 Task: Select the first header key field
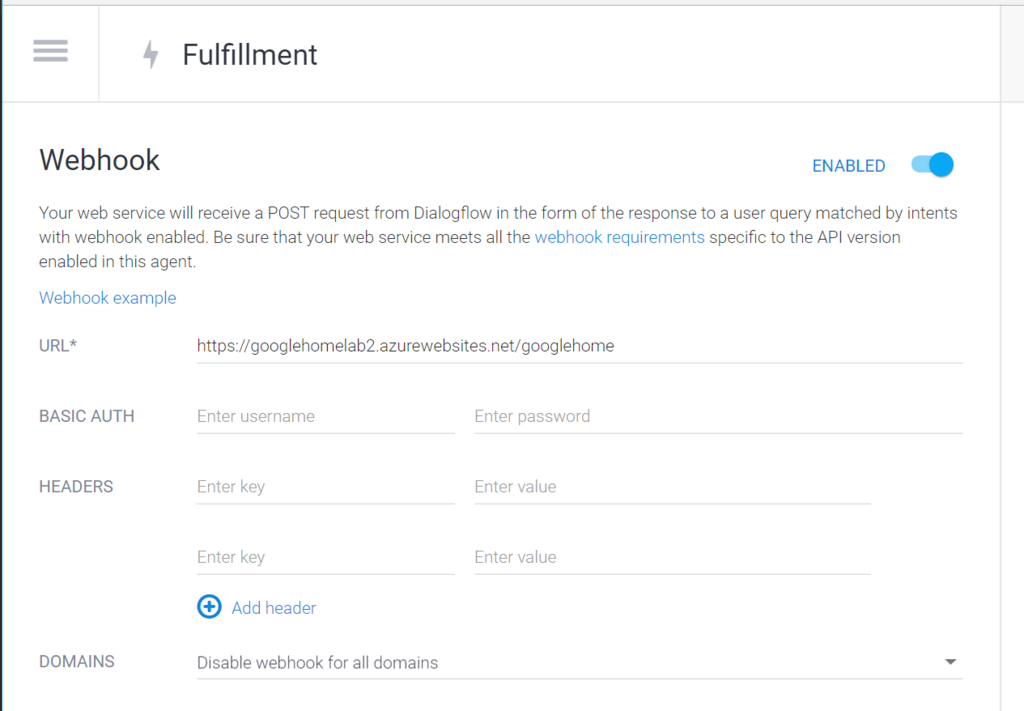point(325,487)
